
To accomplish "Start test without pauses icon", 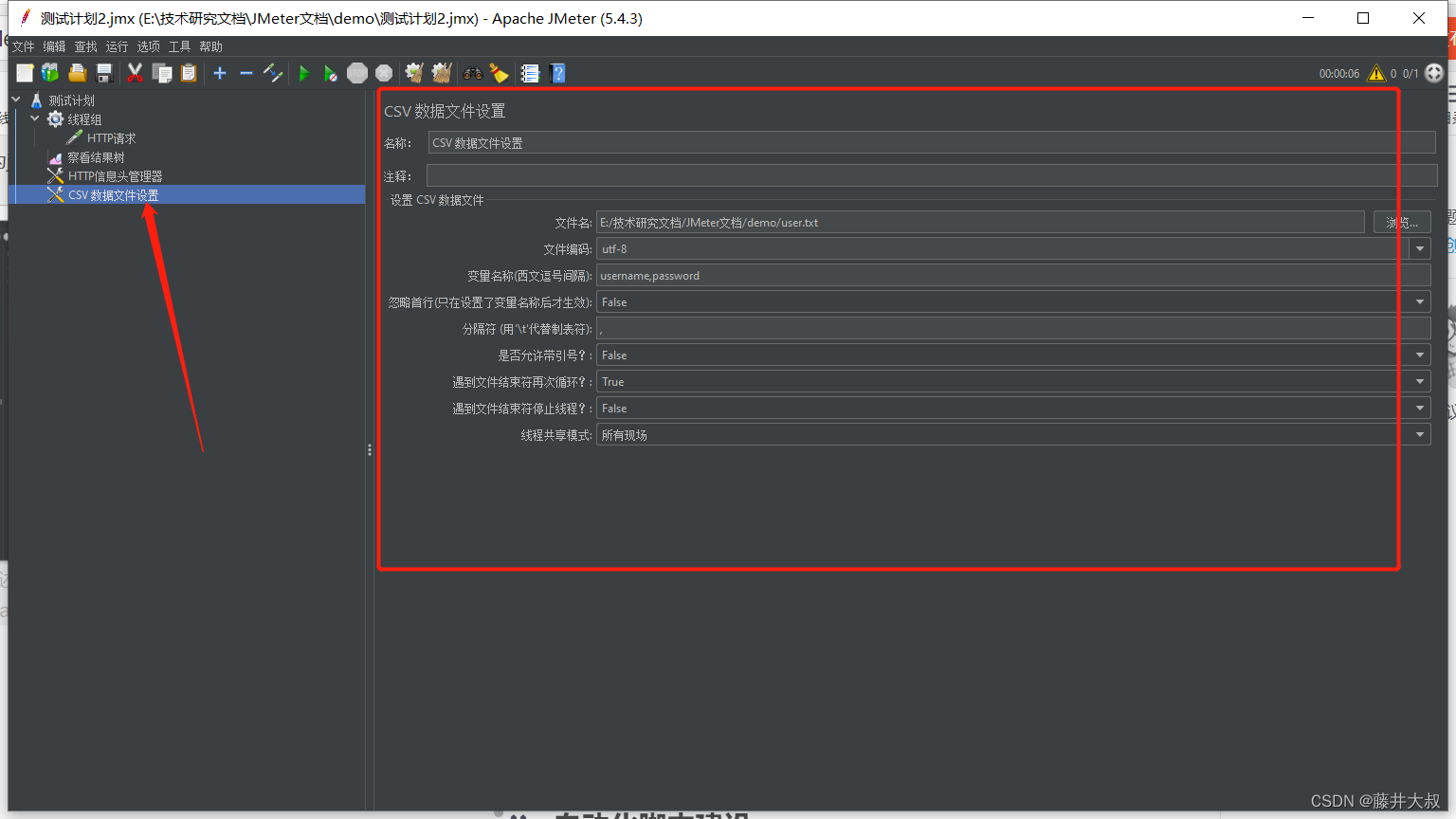I will [330, 73].
